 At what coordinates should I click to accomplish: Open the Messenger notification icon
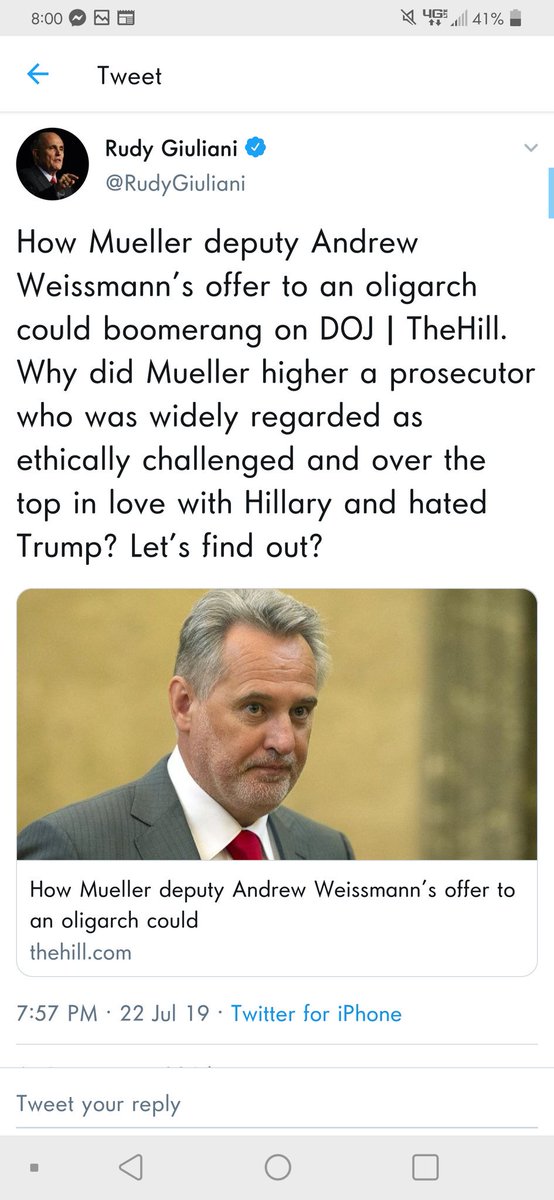coord(77,18)
